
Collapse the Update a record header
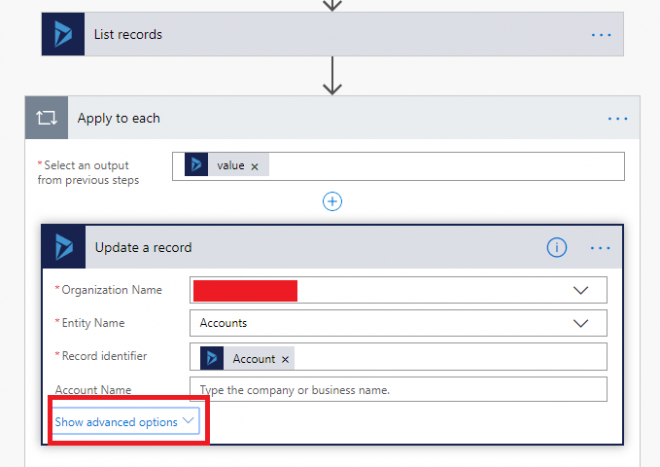coord(333,247)
